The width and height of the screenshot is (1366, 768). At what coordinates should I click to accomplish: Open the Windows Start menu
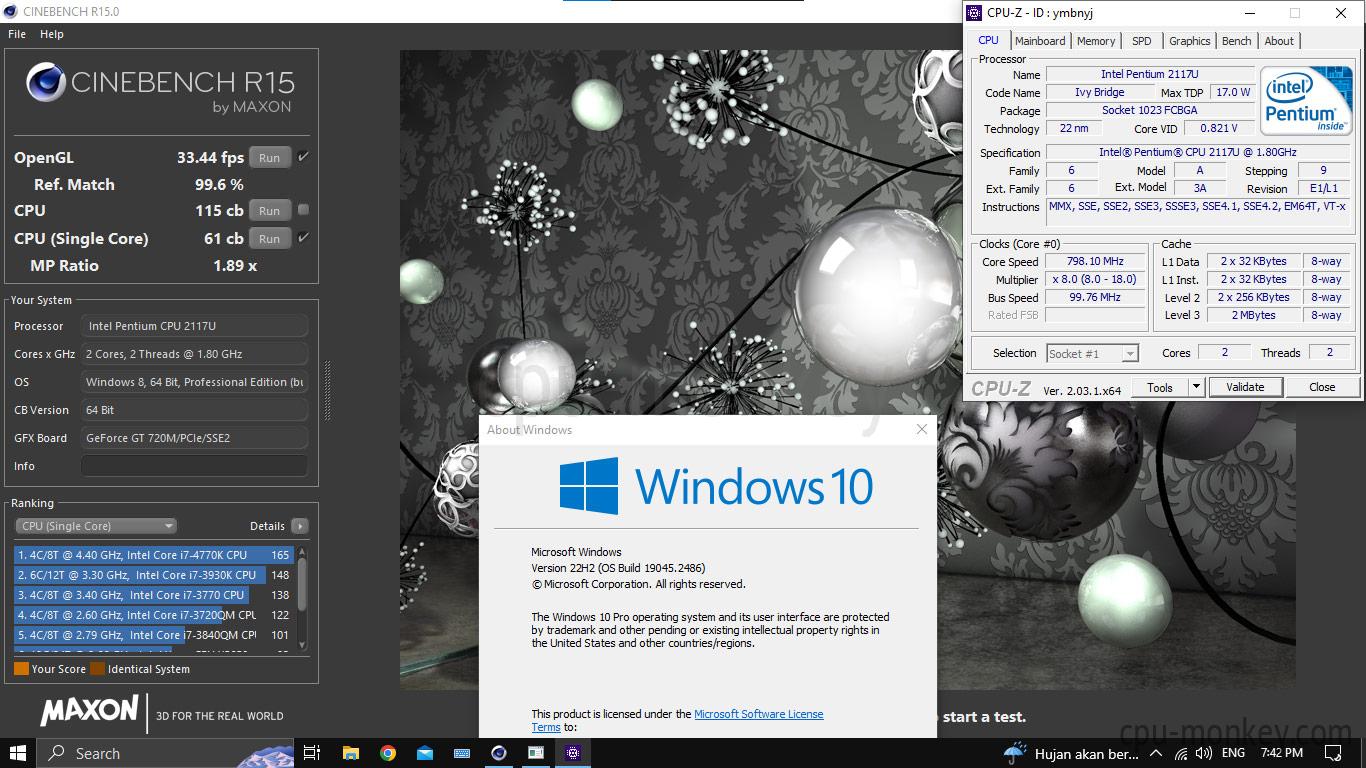[18, 753]
